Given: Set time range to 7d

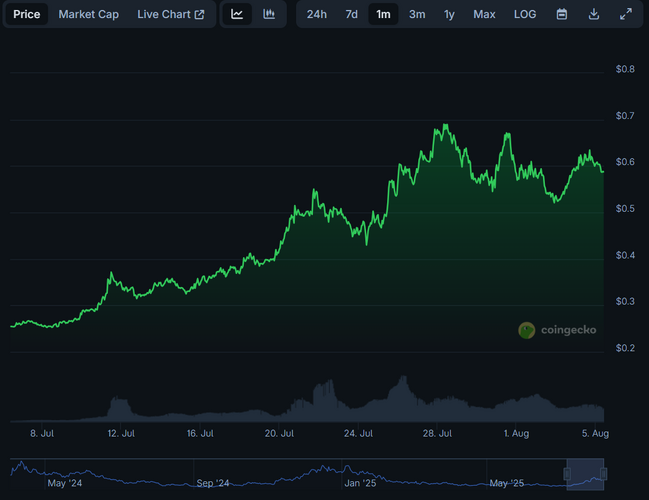Looking at the screenshot, I should point(351,14).
